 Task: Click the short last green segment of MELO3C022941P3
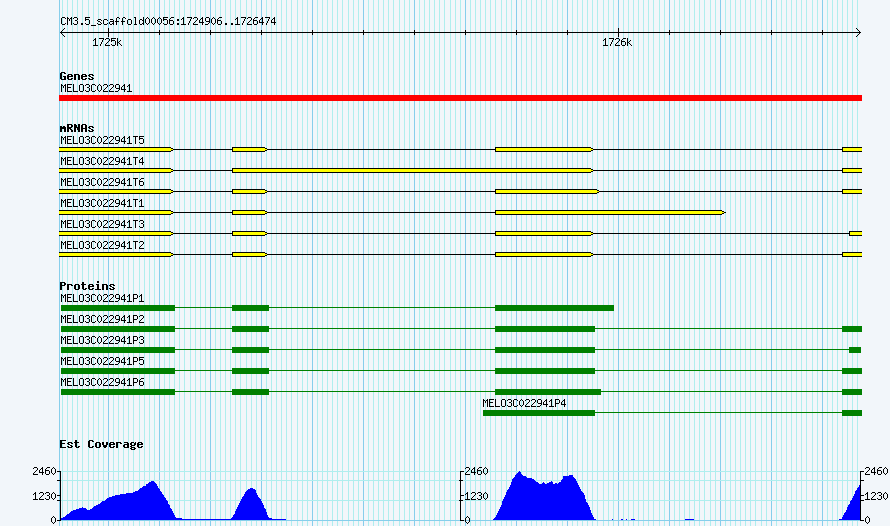(x=855, y=350)
